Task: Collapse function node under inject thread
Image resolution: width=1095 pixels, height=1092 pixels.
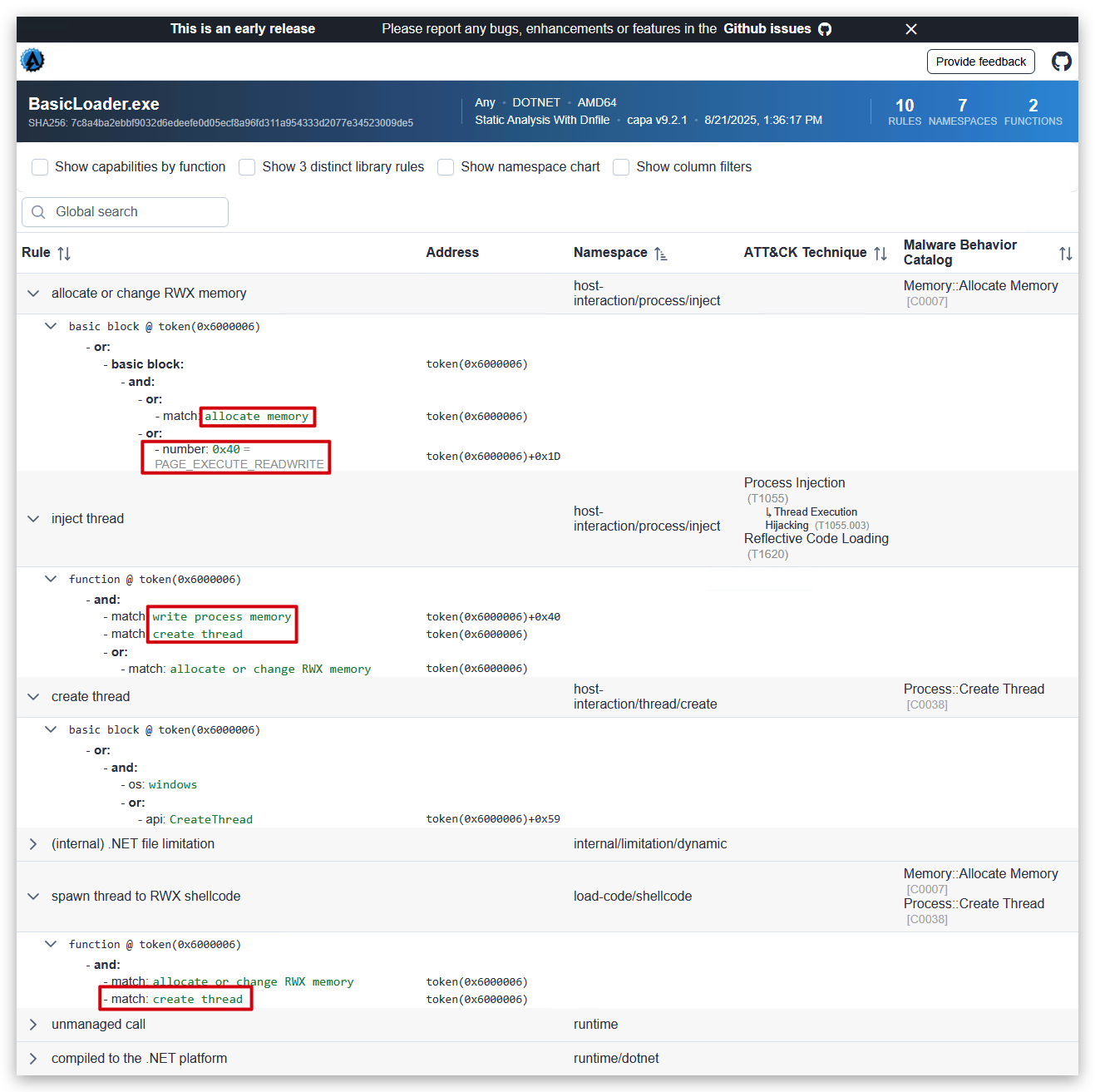Action: (x=51, y=579)
